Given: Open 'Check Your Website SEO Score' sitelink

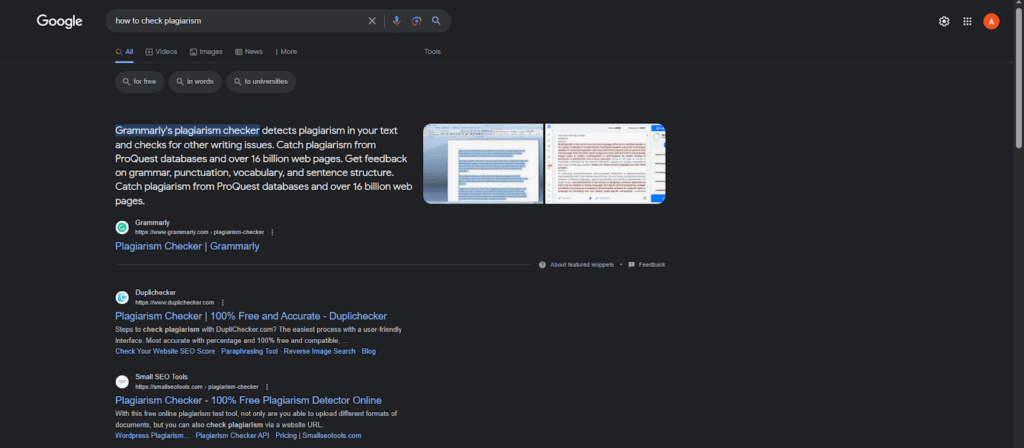Looking at the screenshot, I should pyautogui.click(x=165, y=351).
